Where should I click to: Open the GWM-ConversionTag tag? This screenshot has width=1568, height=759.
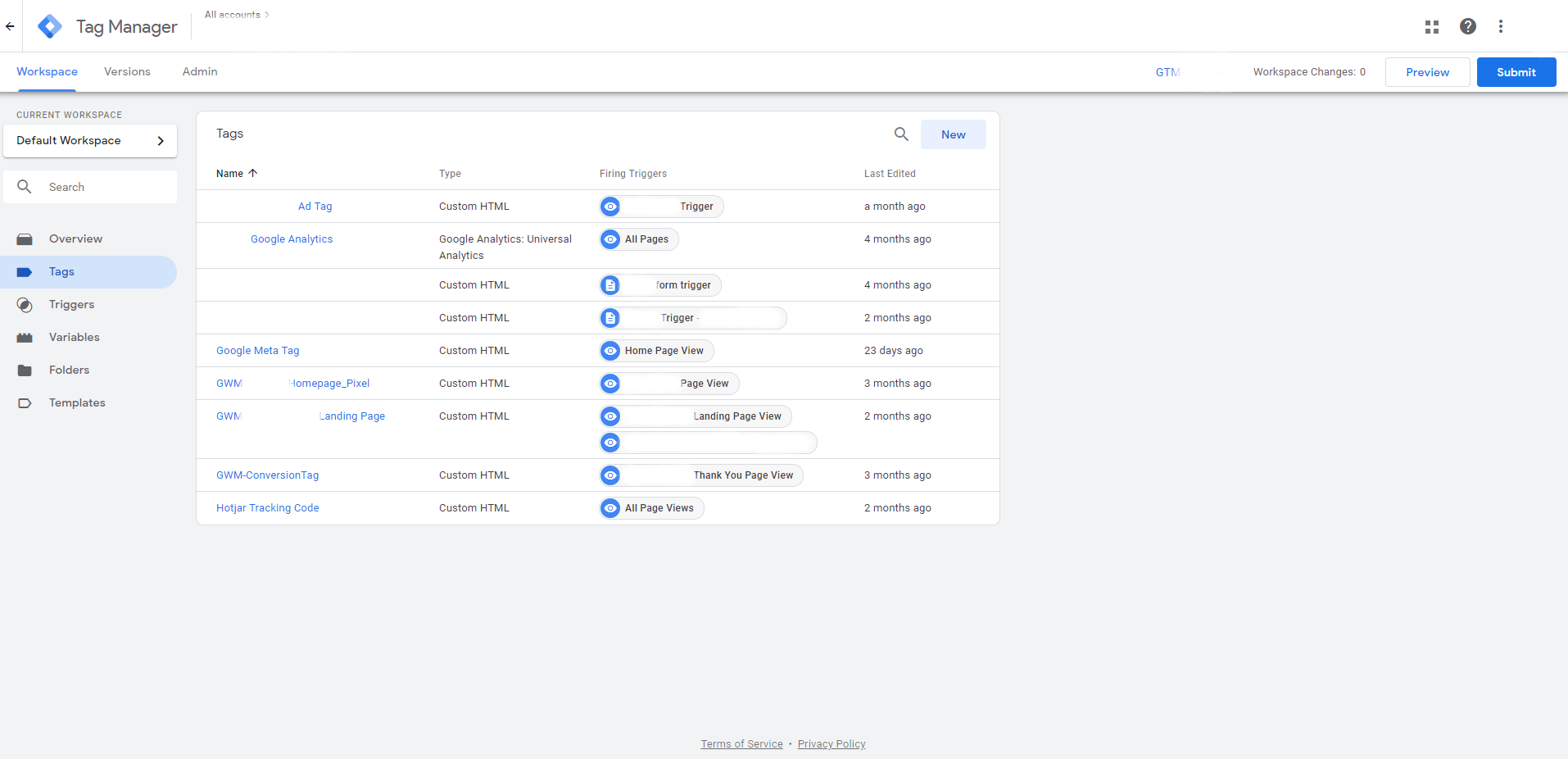[268, 475]
